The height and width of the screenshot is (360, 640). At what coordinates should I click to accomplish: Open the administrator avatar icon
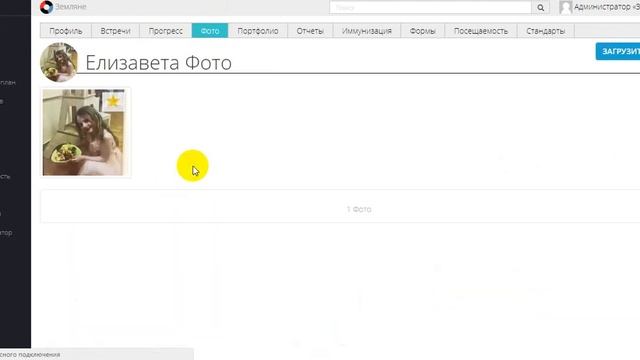(x=566, y=7)
